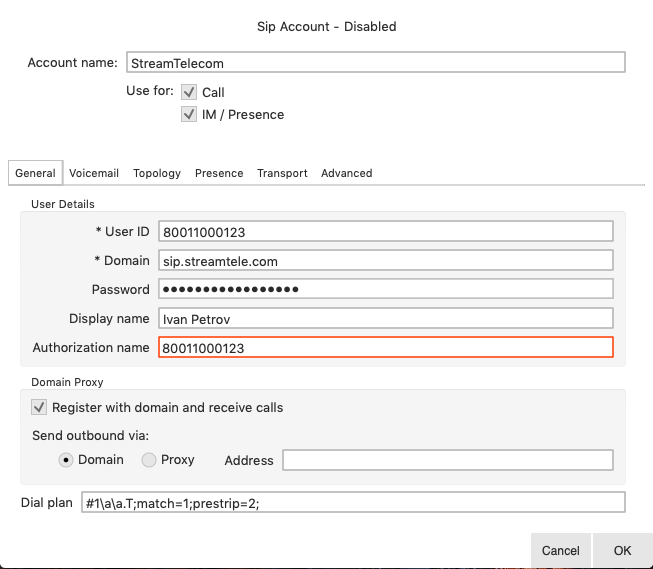Select the Domain radio button

(x=66, y=460)
